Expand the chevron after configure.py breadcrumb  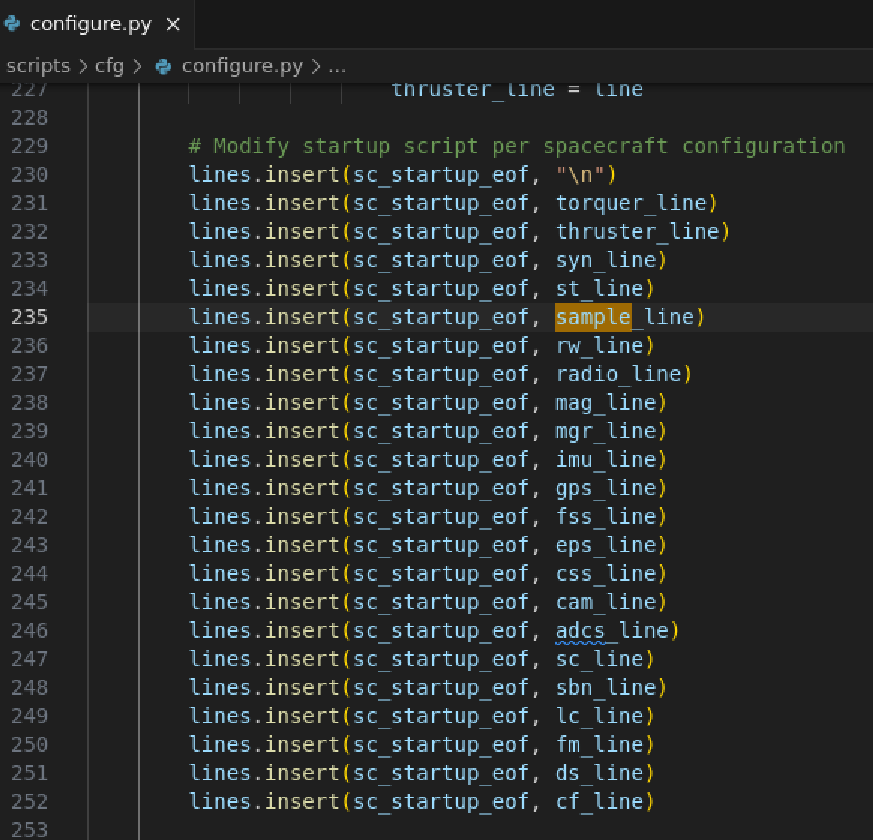tap(316, 67)
